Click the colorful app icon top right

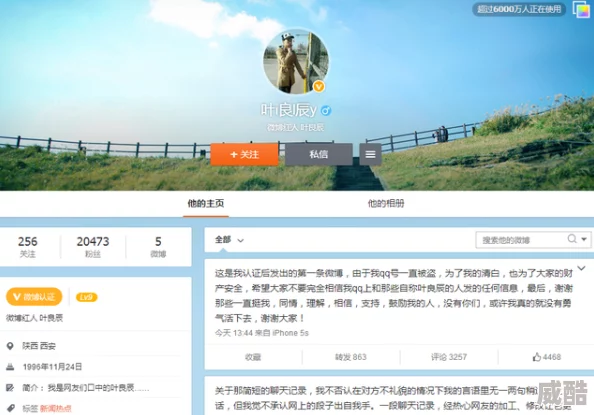point(581,9)
